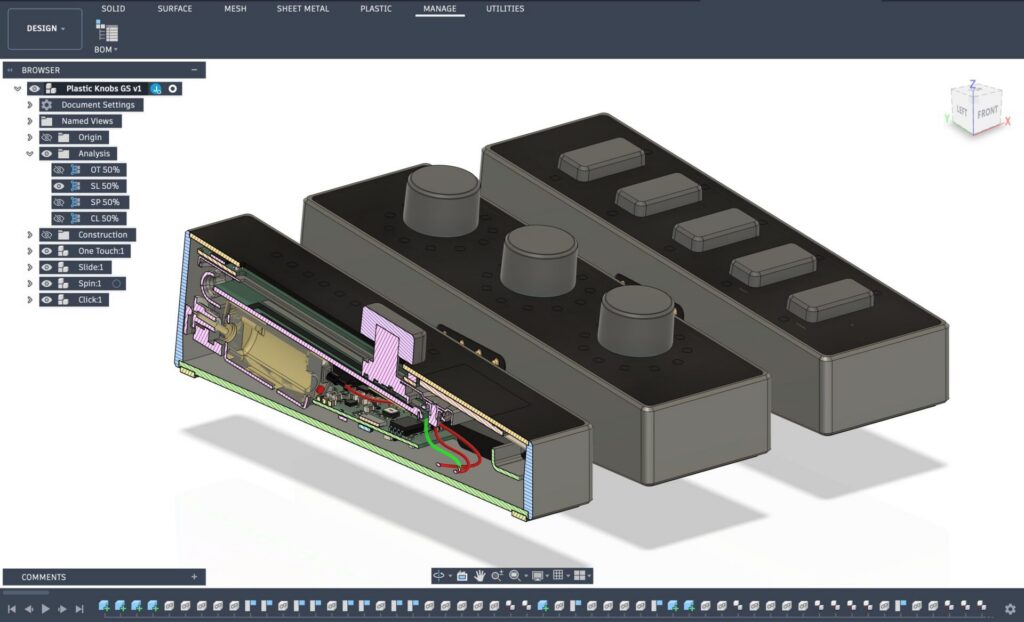Click the Spin:1 component icon

tap(63, 284)
